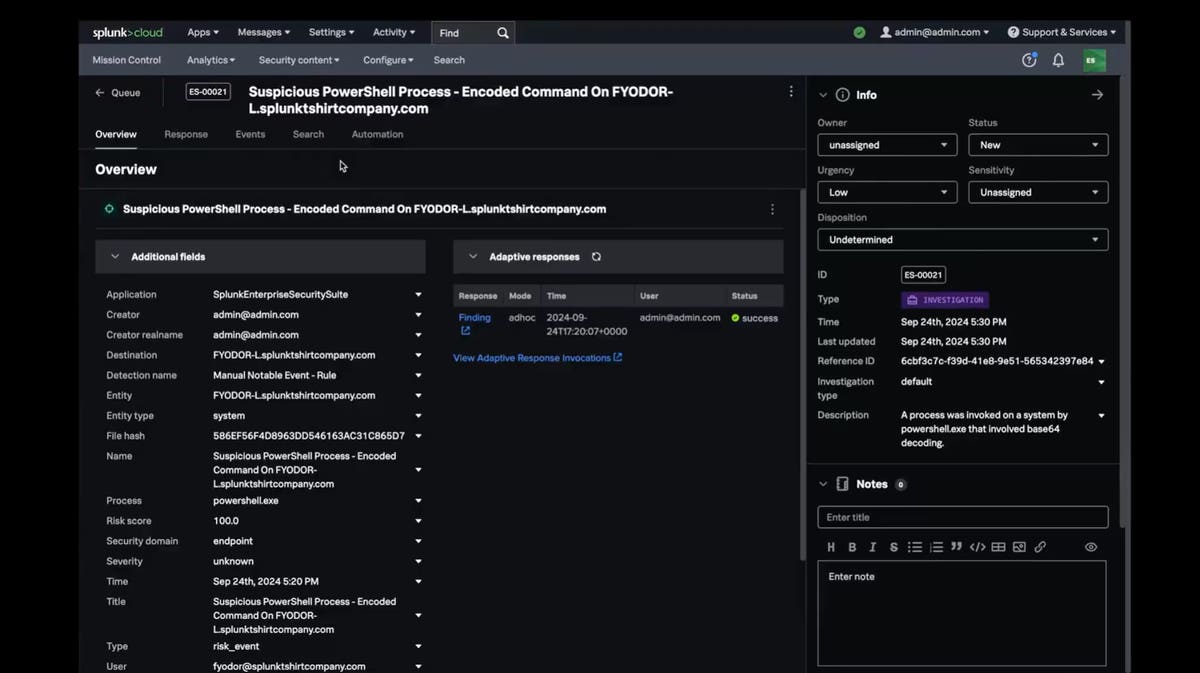
Task: Insert a table into the note
Action: [x=998, y=547]
